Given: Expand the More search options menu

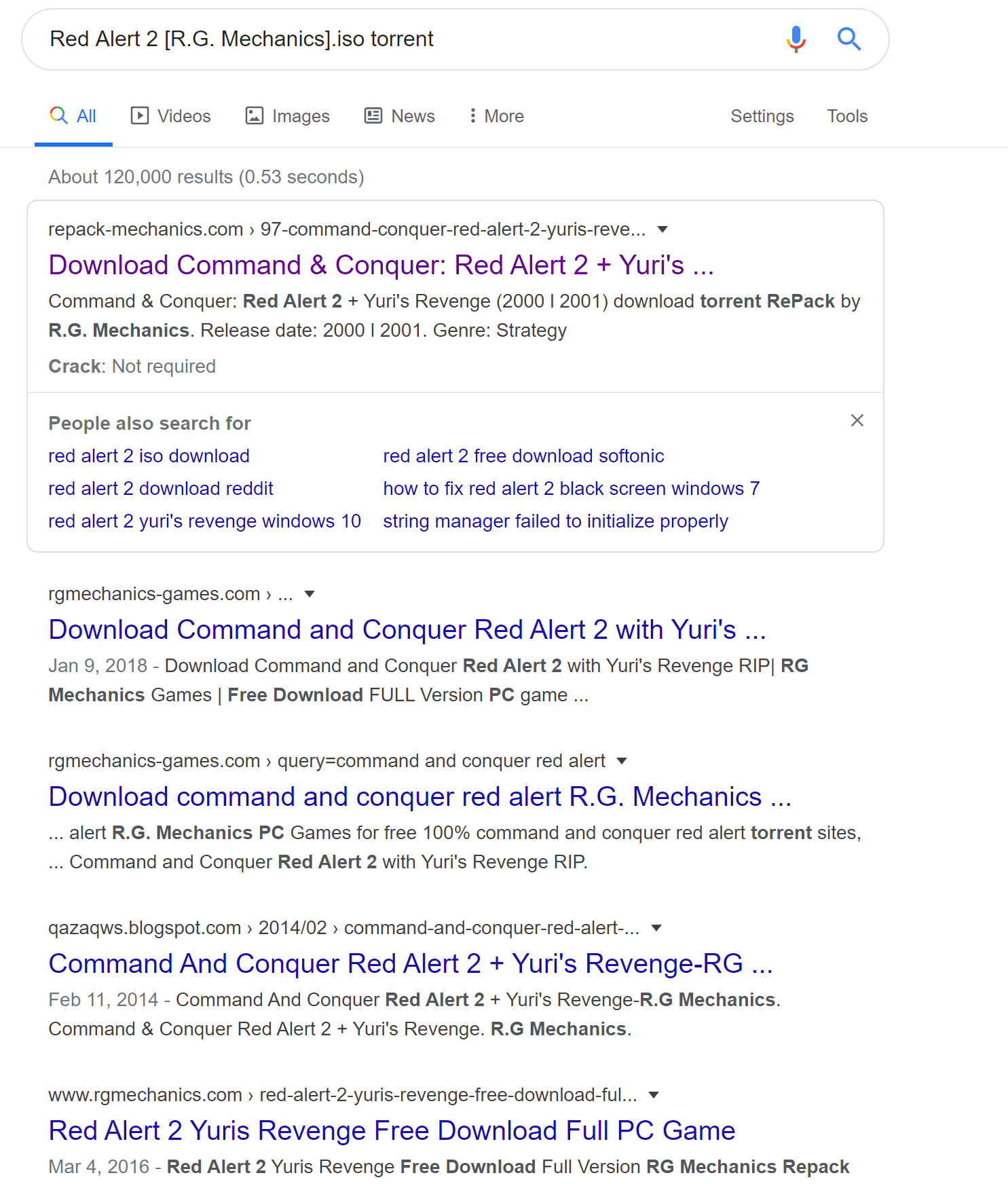Looking at the screenshot, I should click(x=496, y=116).
